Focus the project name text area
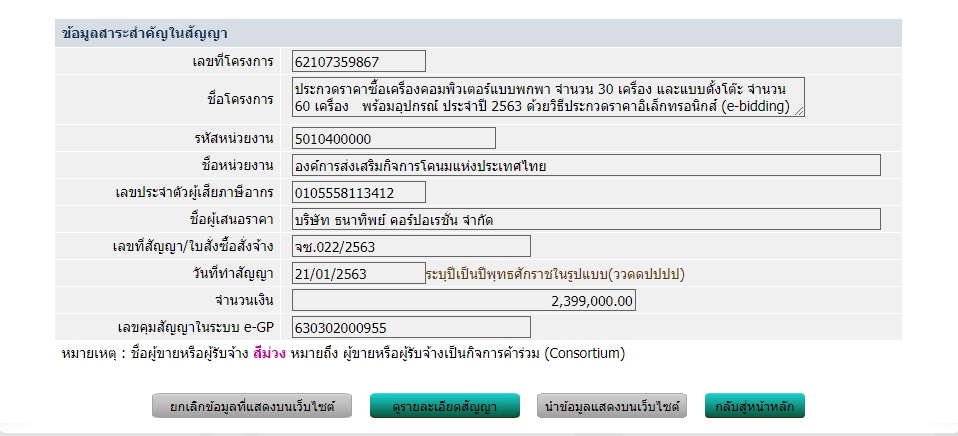The height and width of the screenshot is (436, 958). [548, 97]
